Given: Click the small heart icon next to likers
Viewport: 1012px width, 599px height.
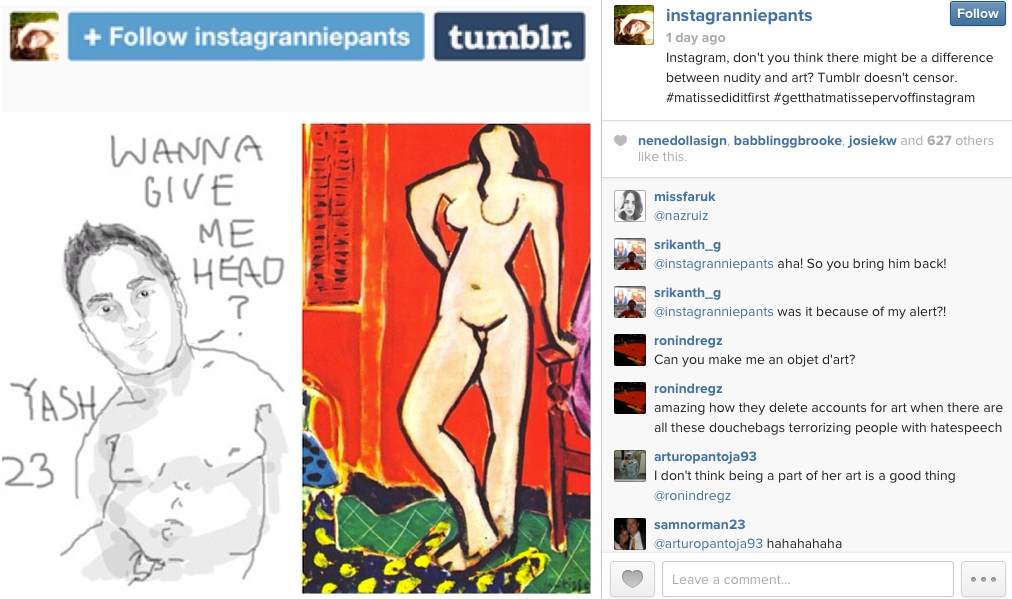Looking at the screenshot, I should tap(620, 140).
